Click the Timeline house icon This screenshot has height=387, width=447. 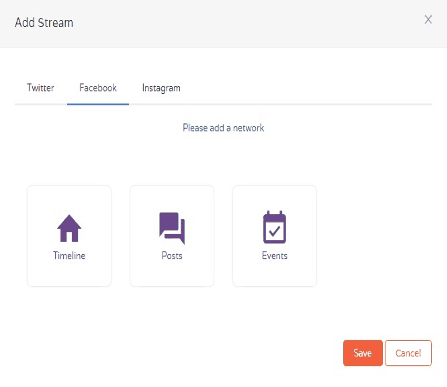(x=69, y=228)
